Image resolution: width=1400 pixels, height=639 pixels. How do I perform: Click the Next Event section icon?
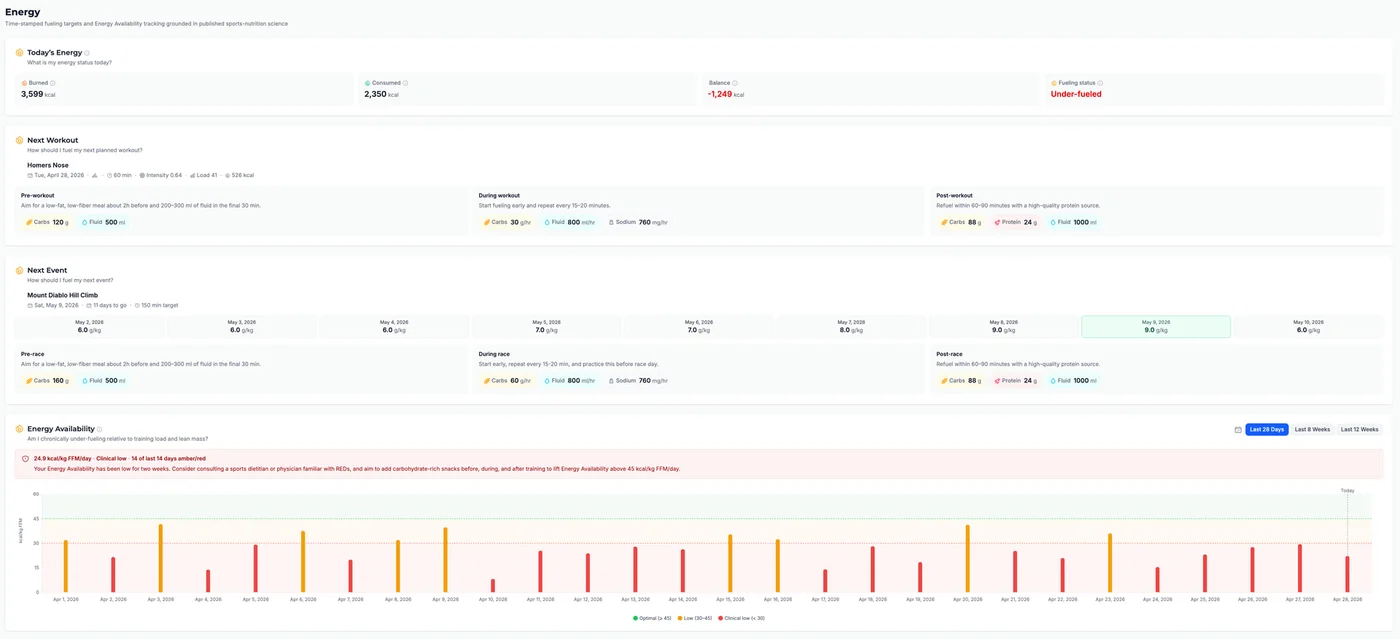coord(19,271)
